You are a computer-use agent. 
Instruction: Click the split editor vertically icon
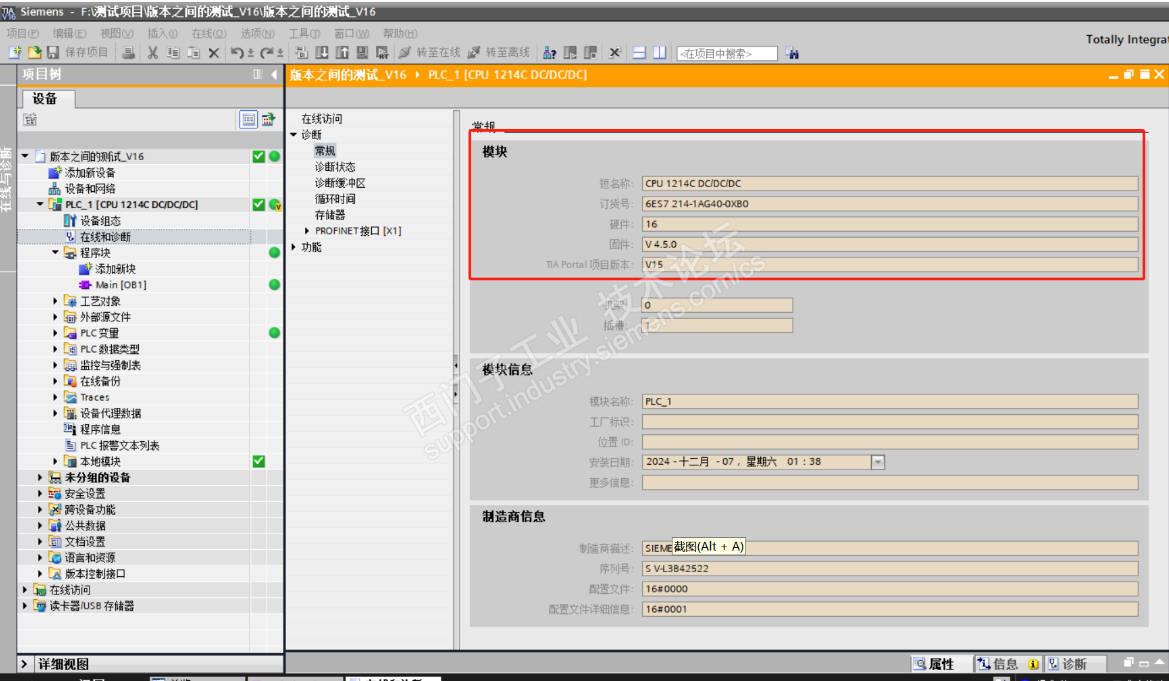tap(660, 52)
